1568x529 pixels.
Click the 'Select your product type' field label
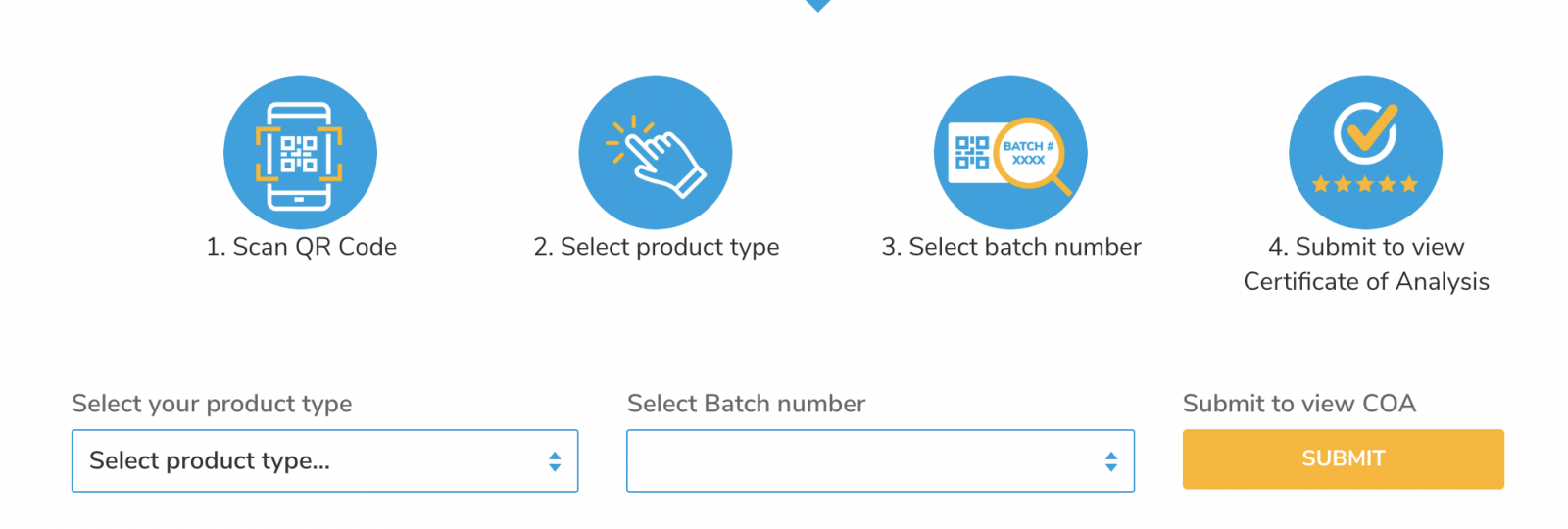(x=212, y=404)
